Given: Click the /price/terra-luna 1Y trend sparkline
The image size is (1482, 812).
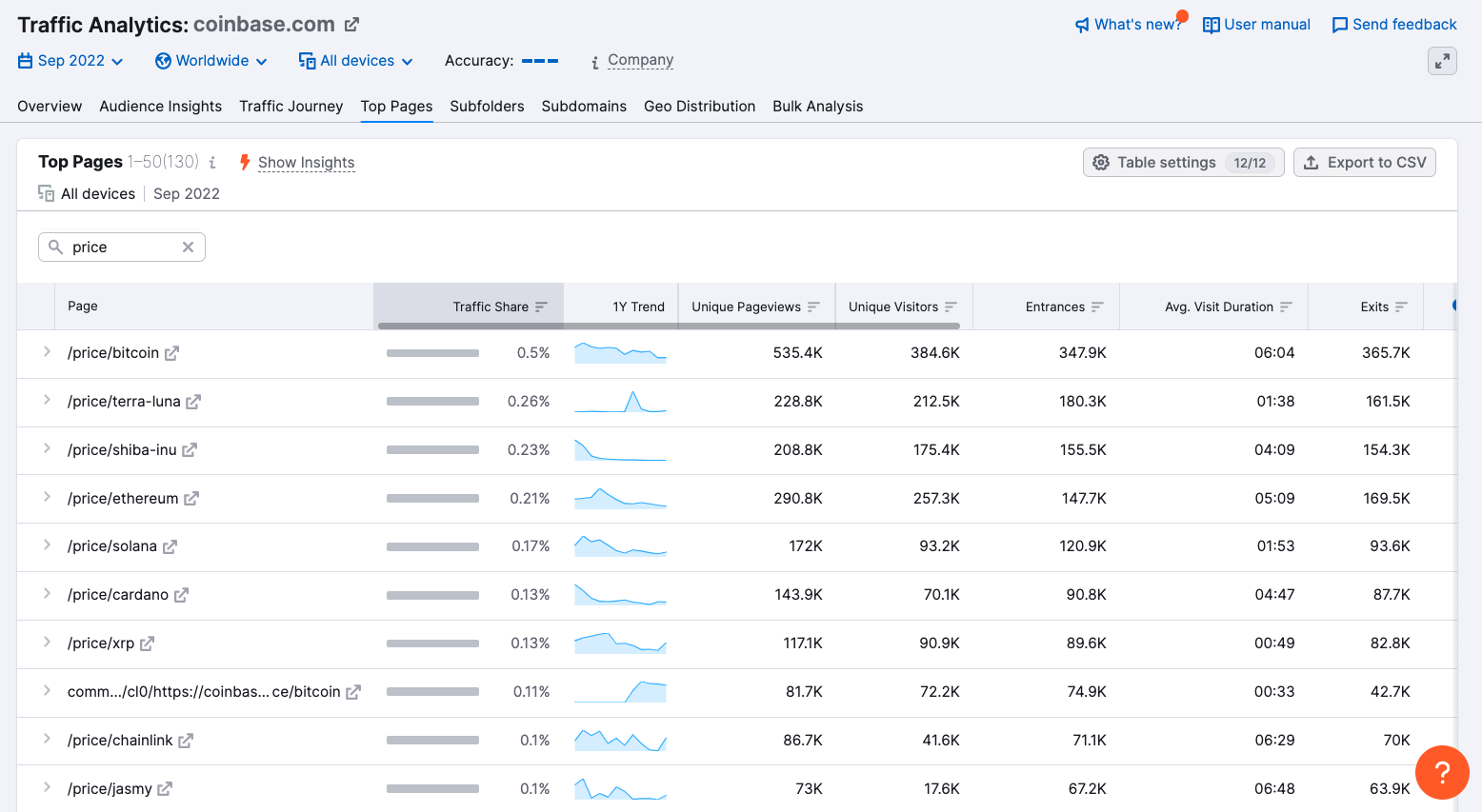Looking at the screenshot, I should coord(620,401).
